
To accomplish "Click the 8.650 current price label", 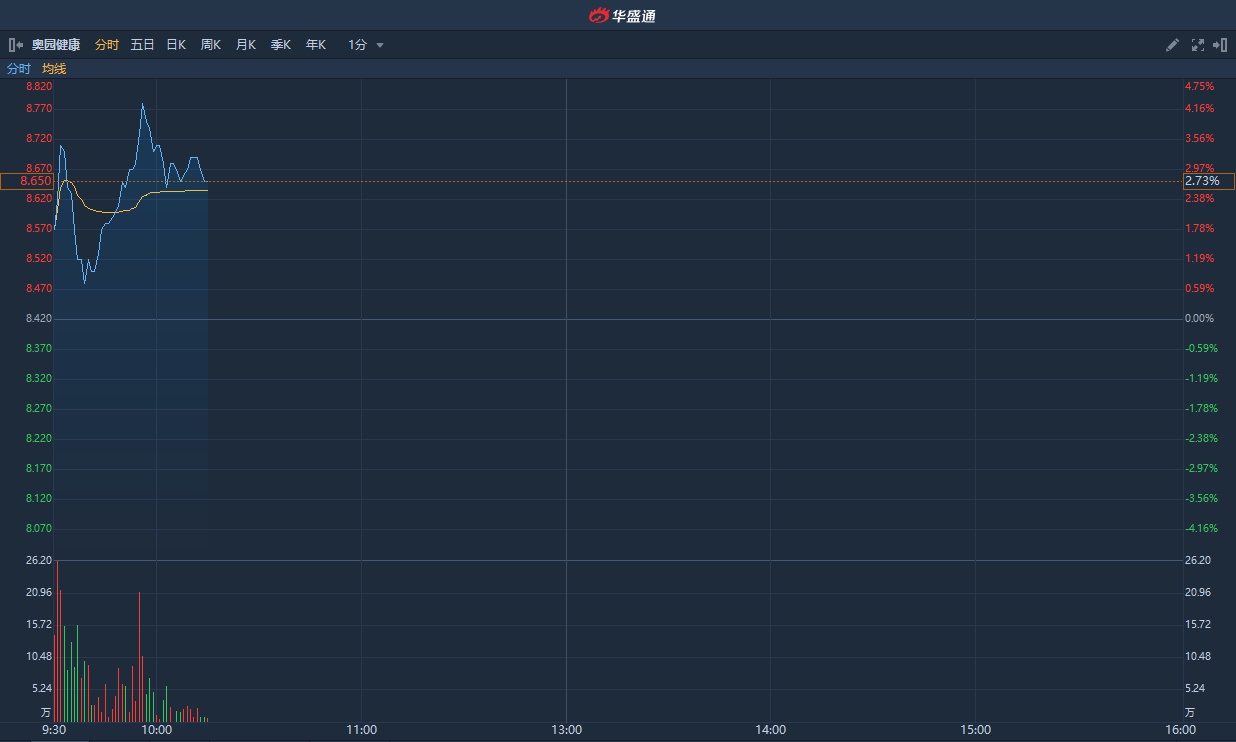I will pos(27,181).
